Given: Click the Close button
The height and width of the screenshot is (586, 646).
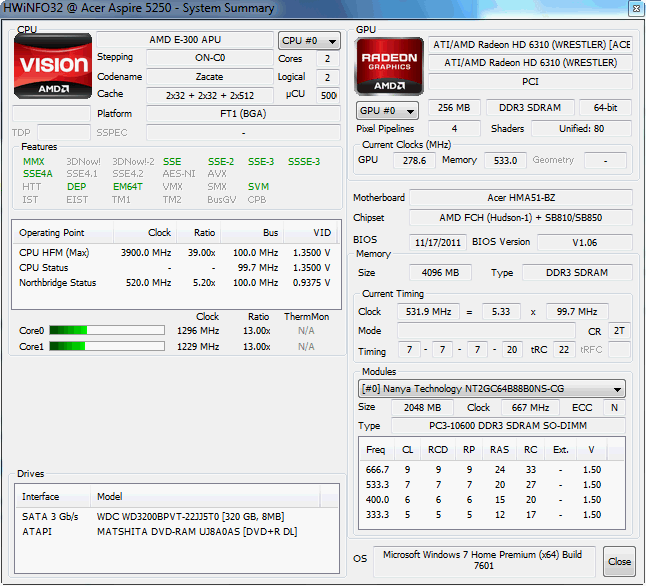Looking at the screenshot, I should click(x=619, y=561).
